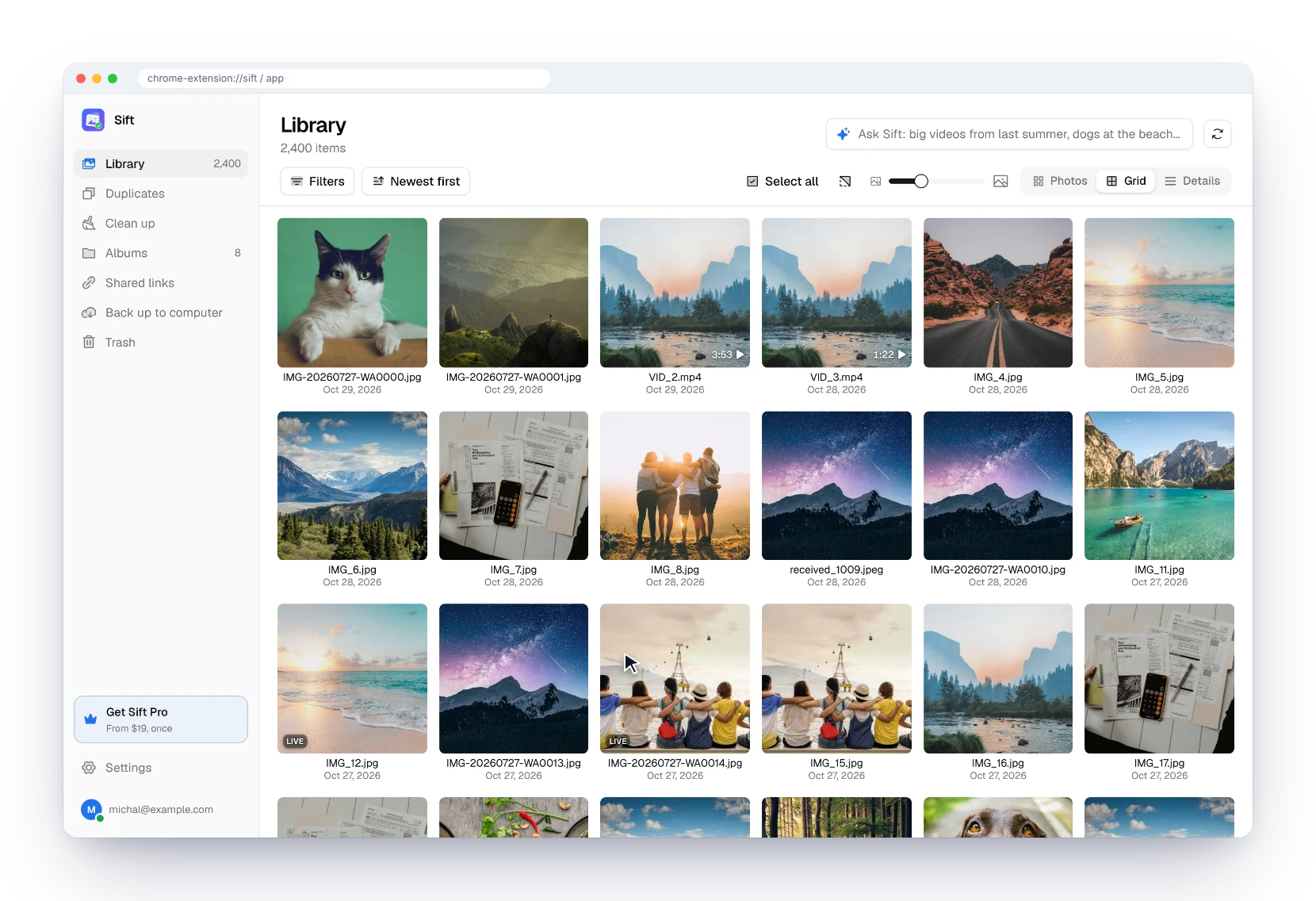1316x901 pixels.
Task: Switch to Grid view
Action: tap(1126, 181)
